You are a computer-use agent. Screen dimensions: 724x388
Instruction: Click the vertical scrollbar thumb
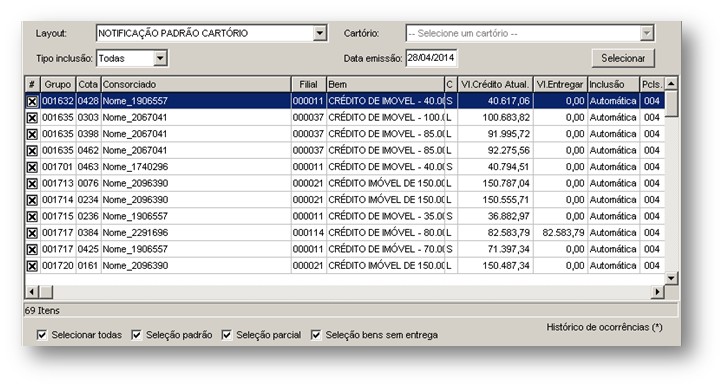(671, 103)
